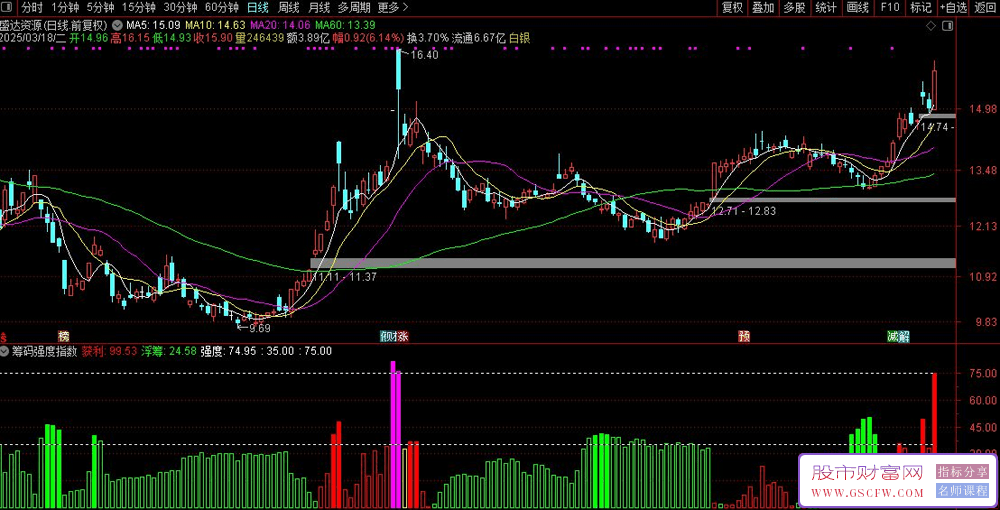Screen dimensions: 1000x510
Task: Open the indicator dropdown beside 盛达资源 title
Action: [117, 25]
